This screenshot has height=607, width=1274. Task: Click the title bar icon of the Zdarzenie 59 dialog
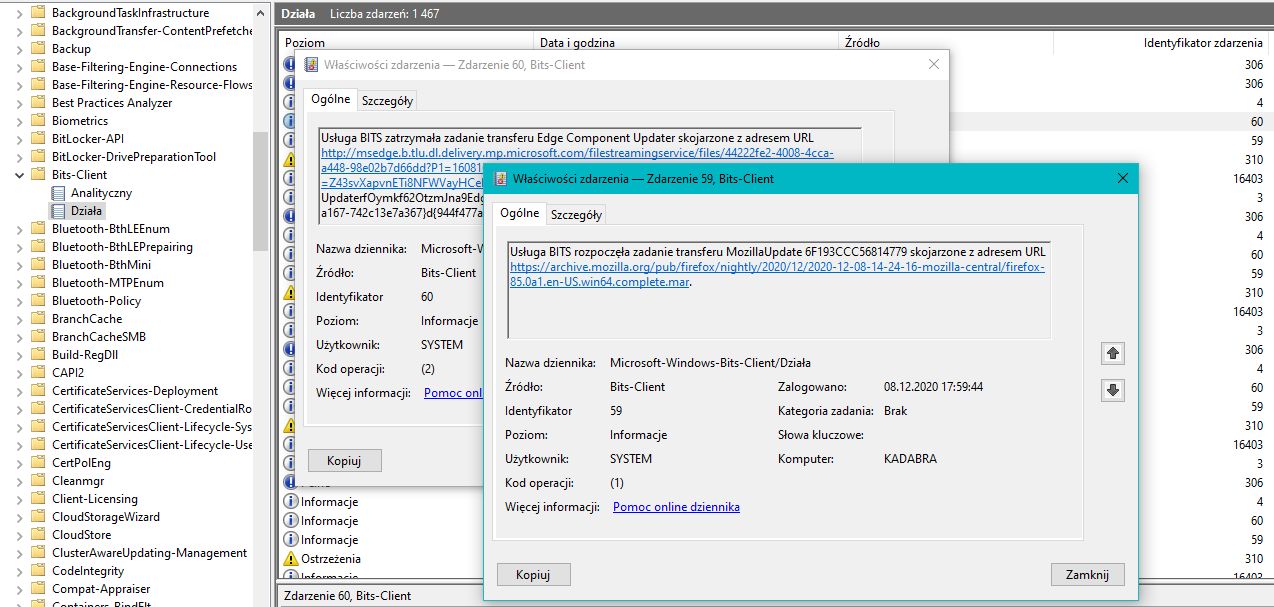click(x=500, y=179)
